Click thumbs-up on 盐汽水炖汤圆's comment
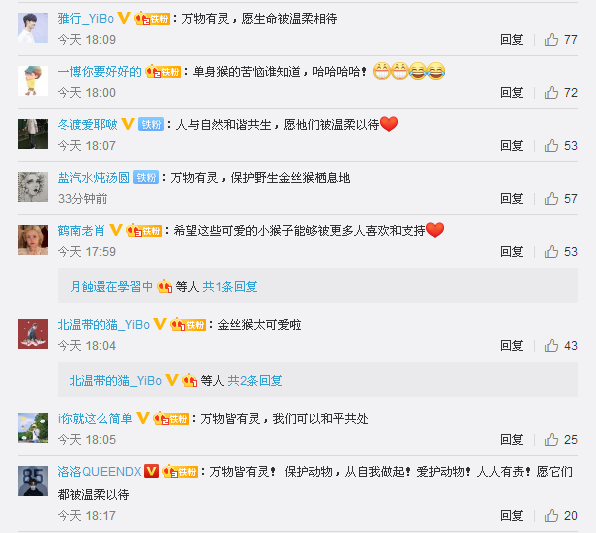Image resolution: width=596 pixels, height=533 pixels. pyautogui.click(x=561, y=198)
